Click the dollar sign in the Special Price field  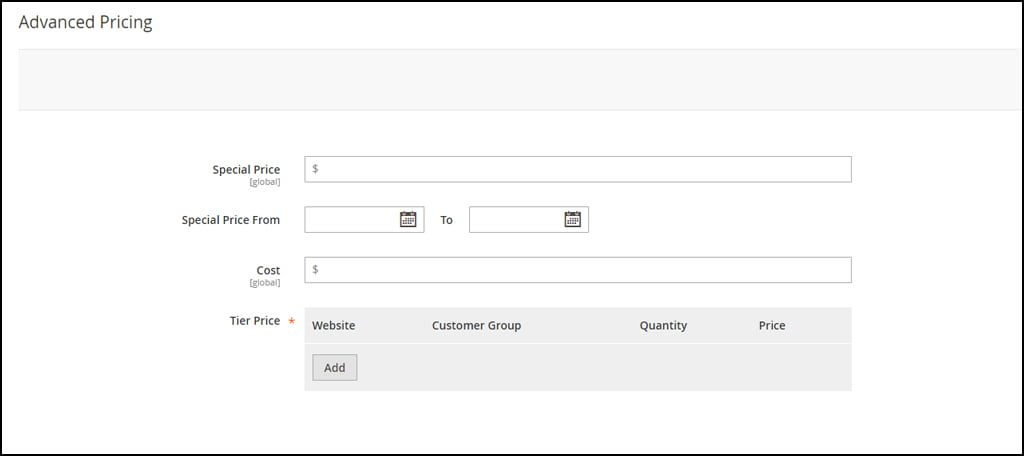[315, 169]
